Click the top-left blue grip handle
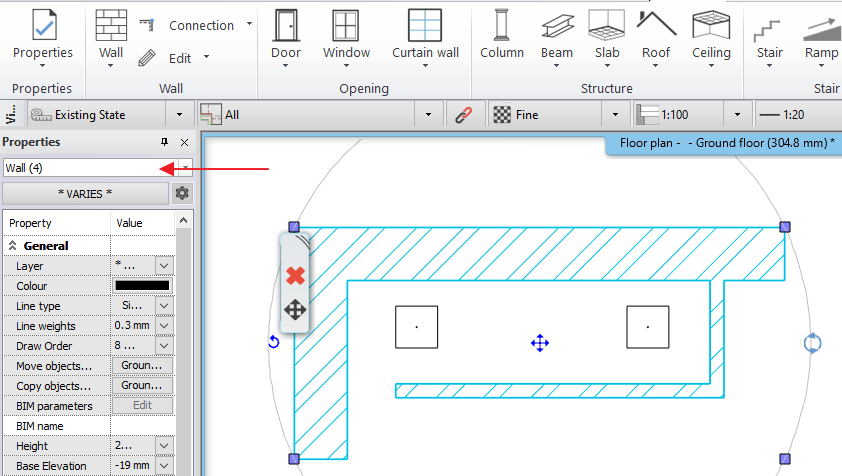This screenshot has height=476, width=842. point(294,227)
